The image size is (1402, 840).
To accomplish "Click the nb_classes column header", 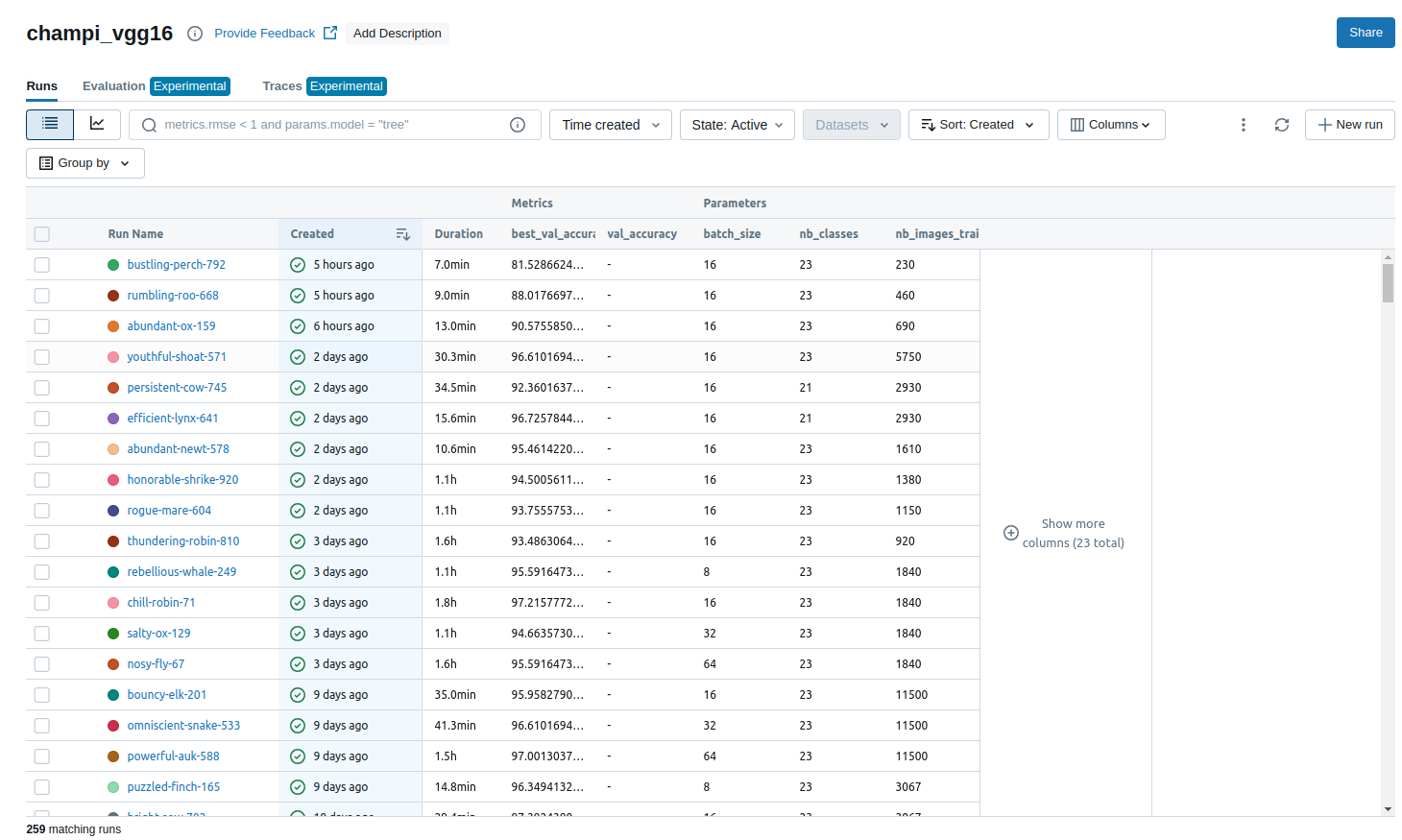I will [x=829, y=234].
